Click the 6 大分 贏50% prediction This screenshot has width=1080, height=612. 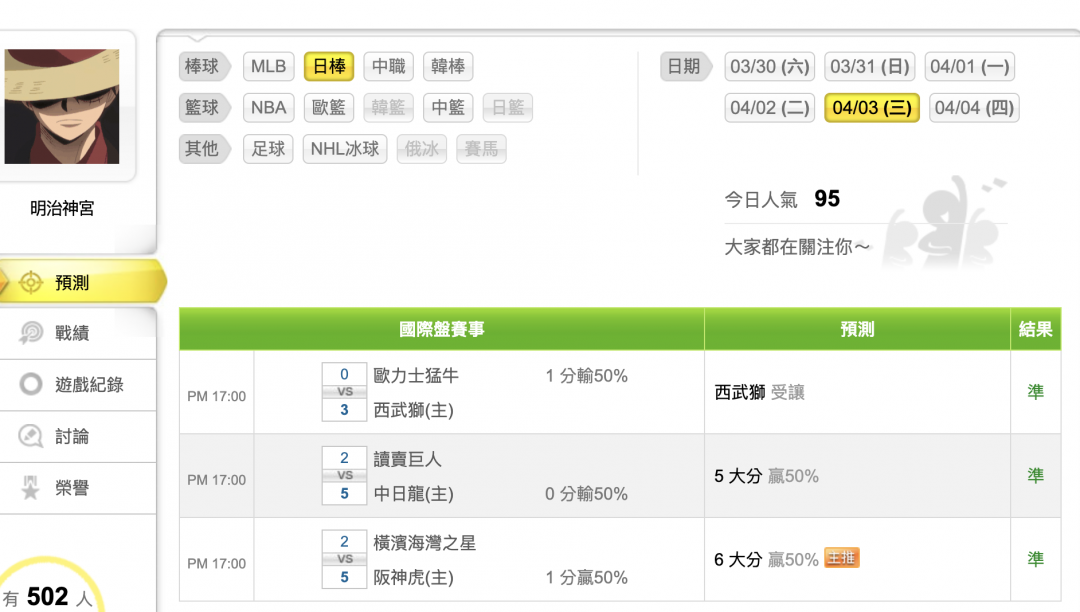pos(767,560)
